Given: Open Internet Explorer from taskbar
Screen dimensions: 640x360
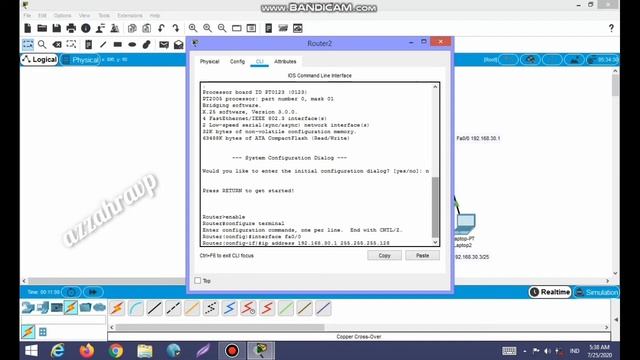Looking at the screenshot, I should pos(58,351).
